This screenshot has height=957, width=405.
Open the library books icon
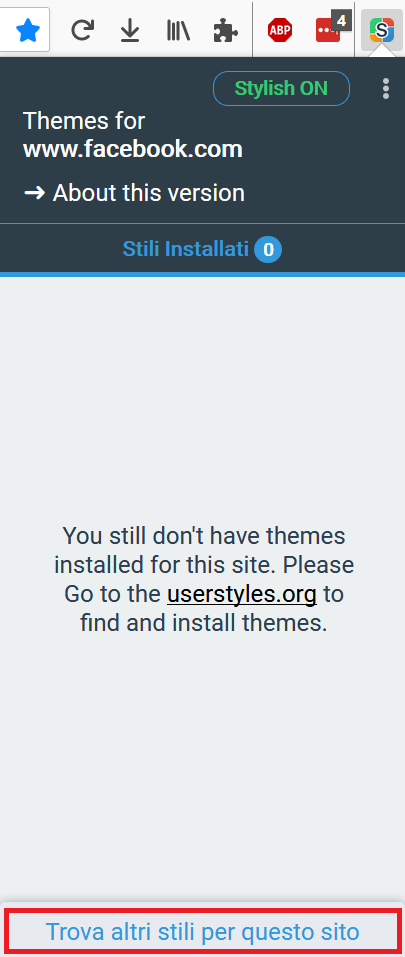point(178,30)
